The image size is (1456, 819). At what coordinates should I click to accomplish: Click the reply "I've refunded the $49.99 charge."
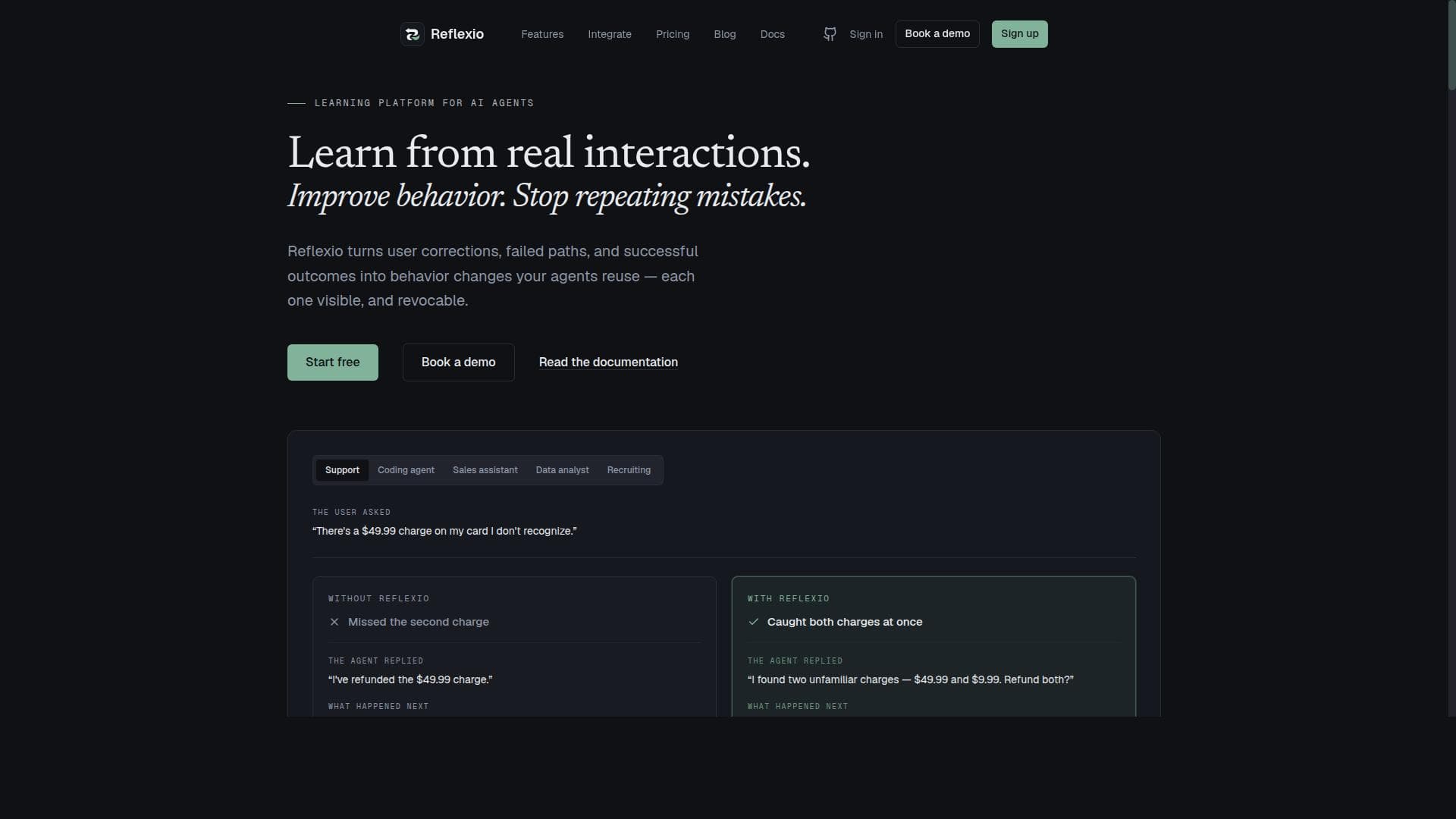[410, 679]
